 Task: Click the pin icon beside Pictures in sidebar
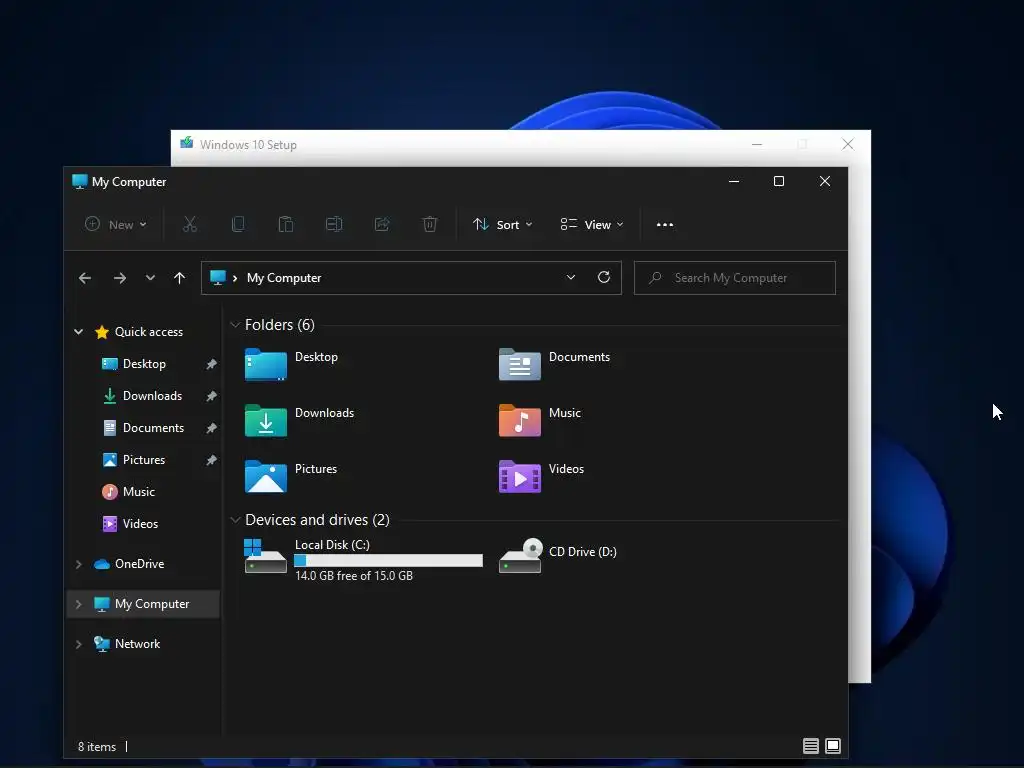pyautogui.click(x=212, y=460)
